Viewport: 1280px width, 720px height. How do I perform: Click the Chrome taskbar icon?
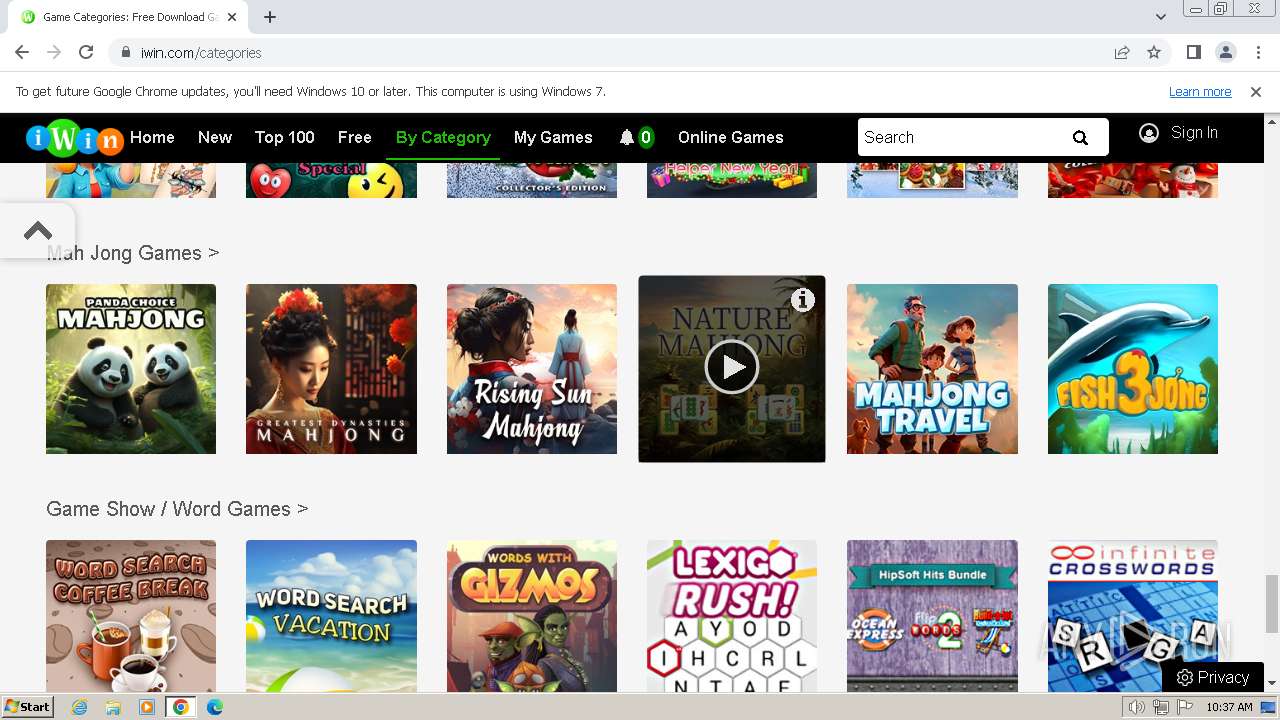180,707
